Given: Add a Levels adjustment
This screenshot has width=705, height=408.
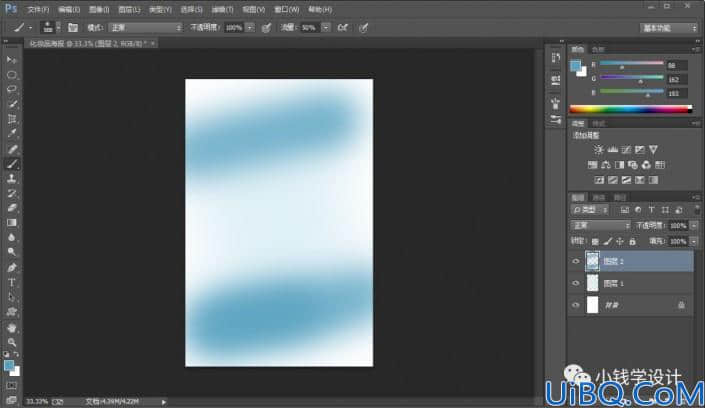Looking at the screenshot, I should (x=612, y=149).
